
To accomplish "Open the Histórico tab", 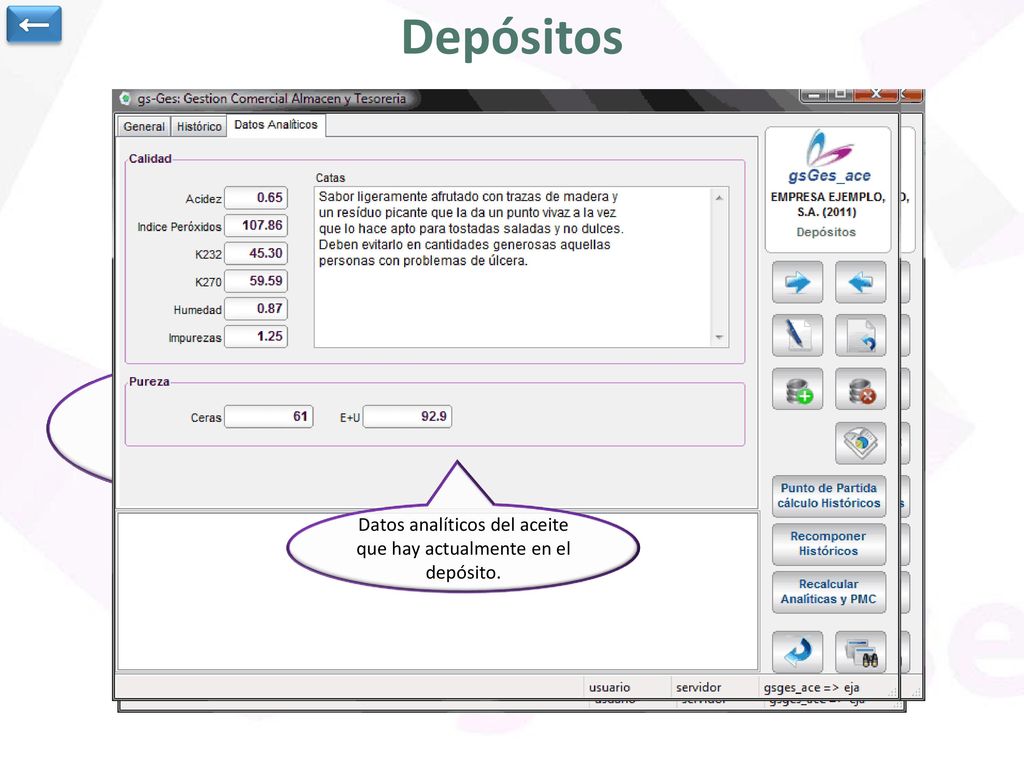I will [x=199, y=126].
